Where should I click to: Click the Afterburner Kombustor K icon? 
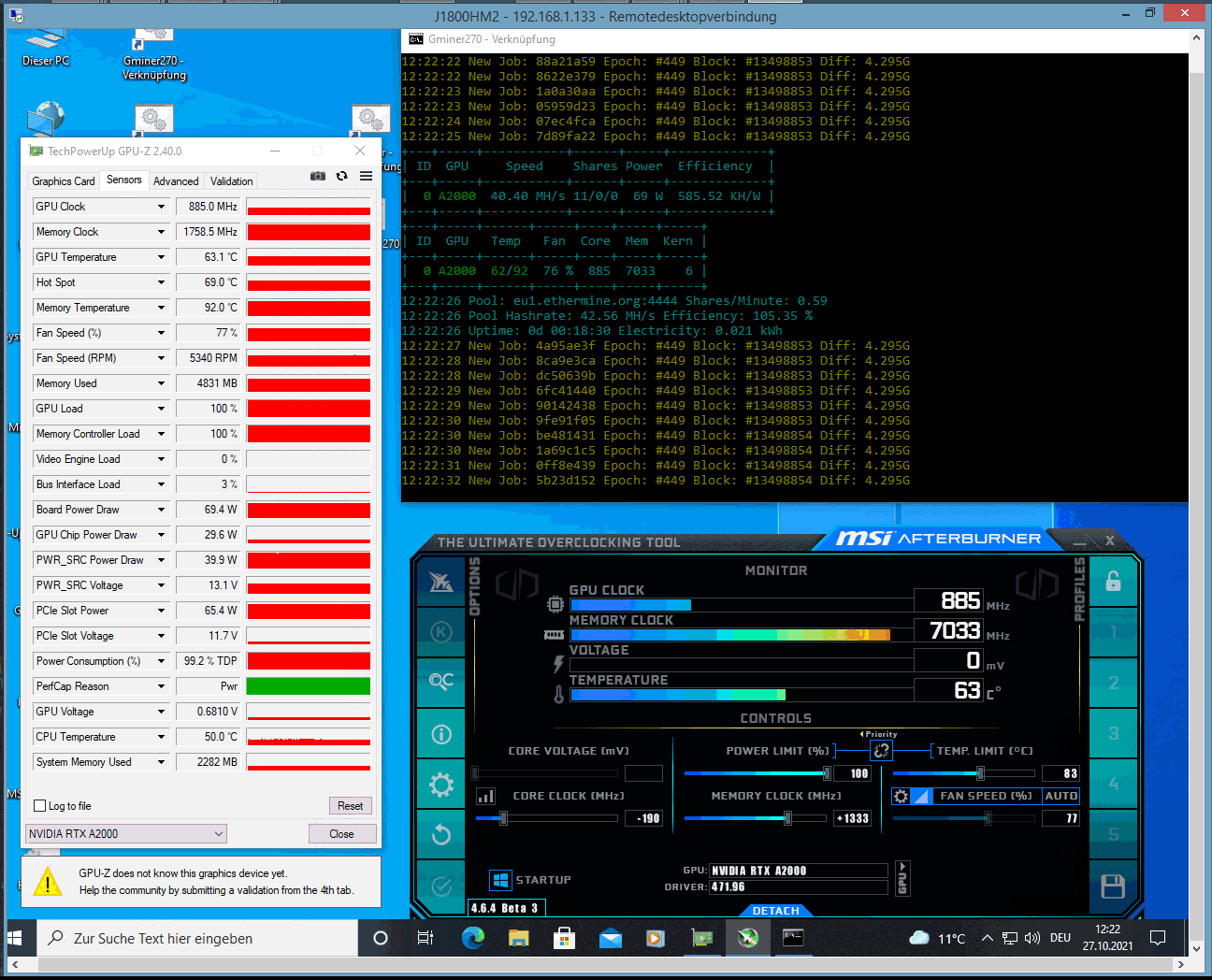(x=441, y=632)
